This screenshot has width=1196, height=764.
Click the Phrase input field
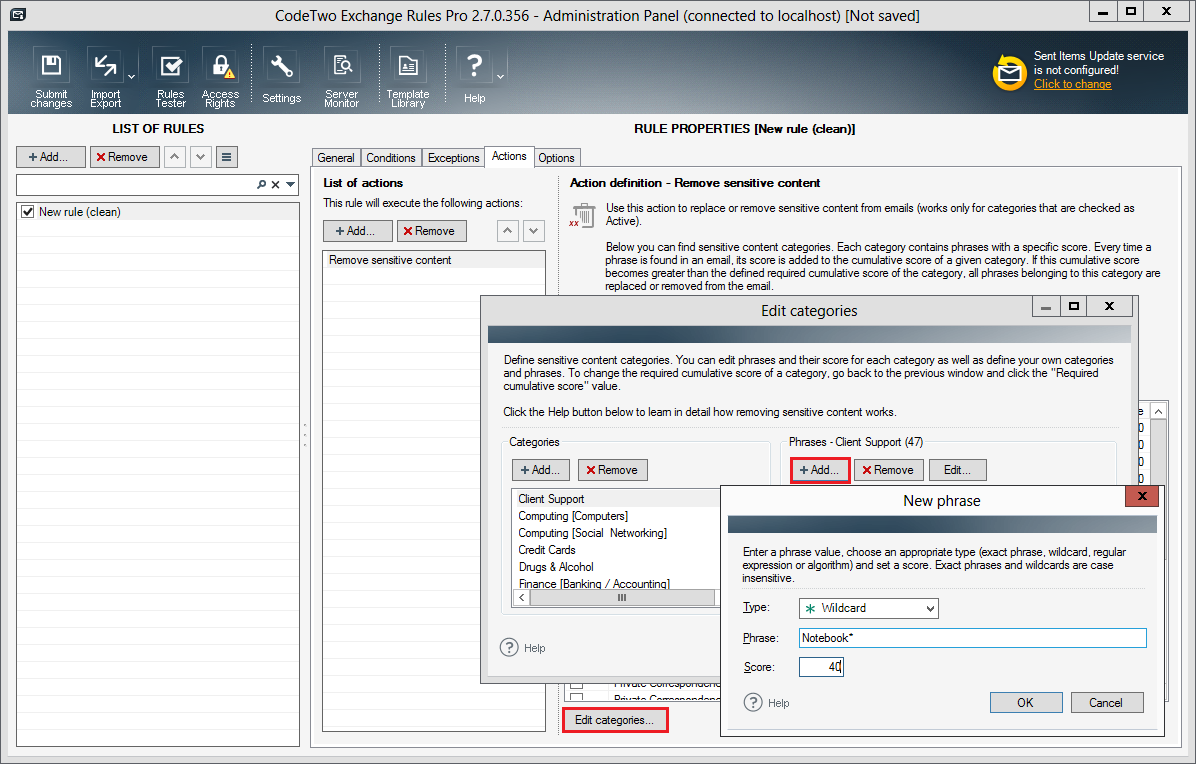tap(973, 638)
